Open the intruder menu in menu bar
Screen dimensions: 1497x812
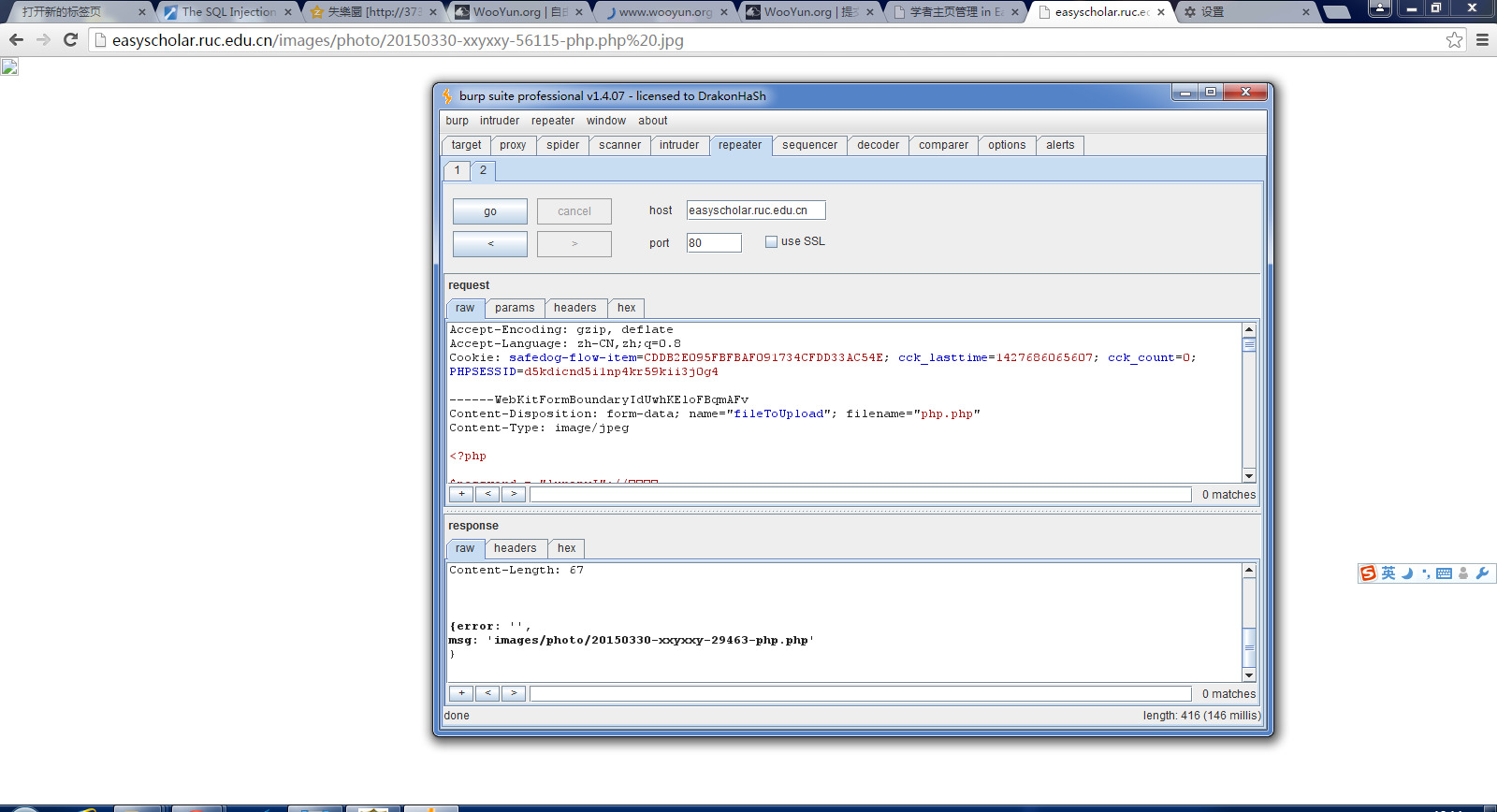(x=500, y=121)
